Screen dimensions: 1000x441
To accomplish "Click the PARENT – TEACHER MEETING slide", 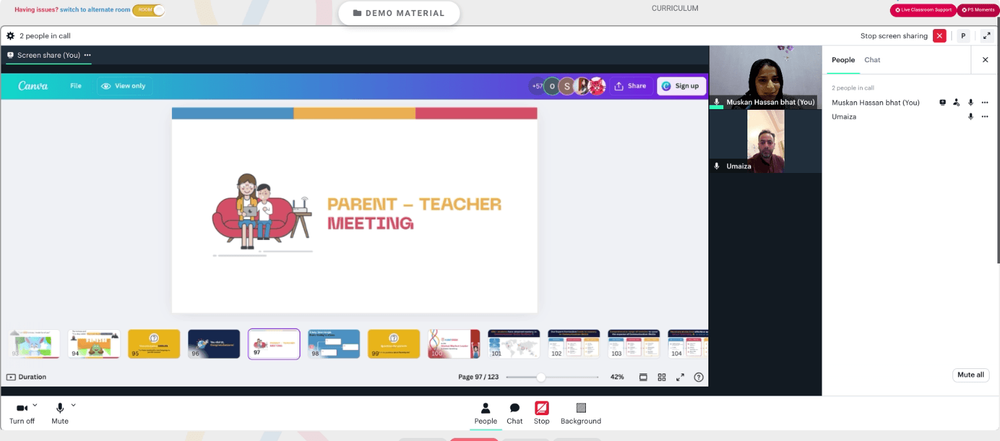I will click(355, 210).
